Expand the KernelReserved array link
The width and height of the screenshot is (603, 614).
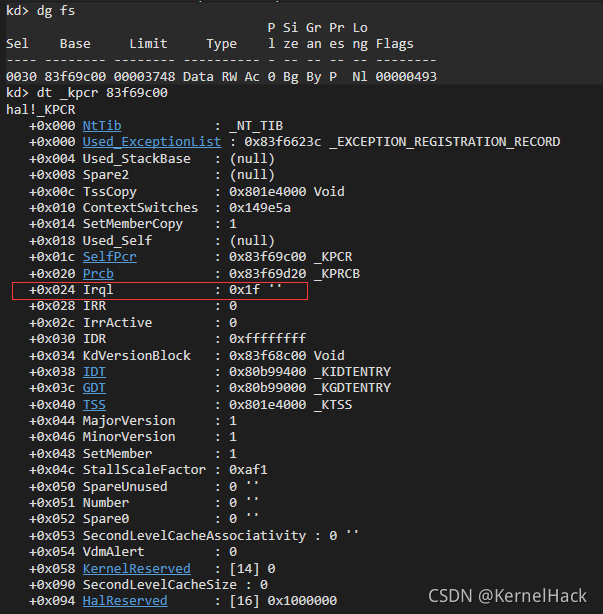click(x=137, y=569)
